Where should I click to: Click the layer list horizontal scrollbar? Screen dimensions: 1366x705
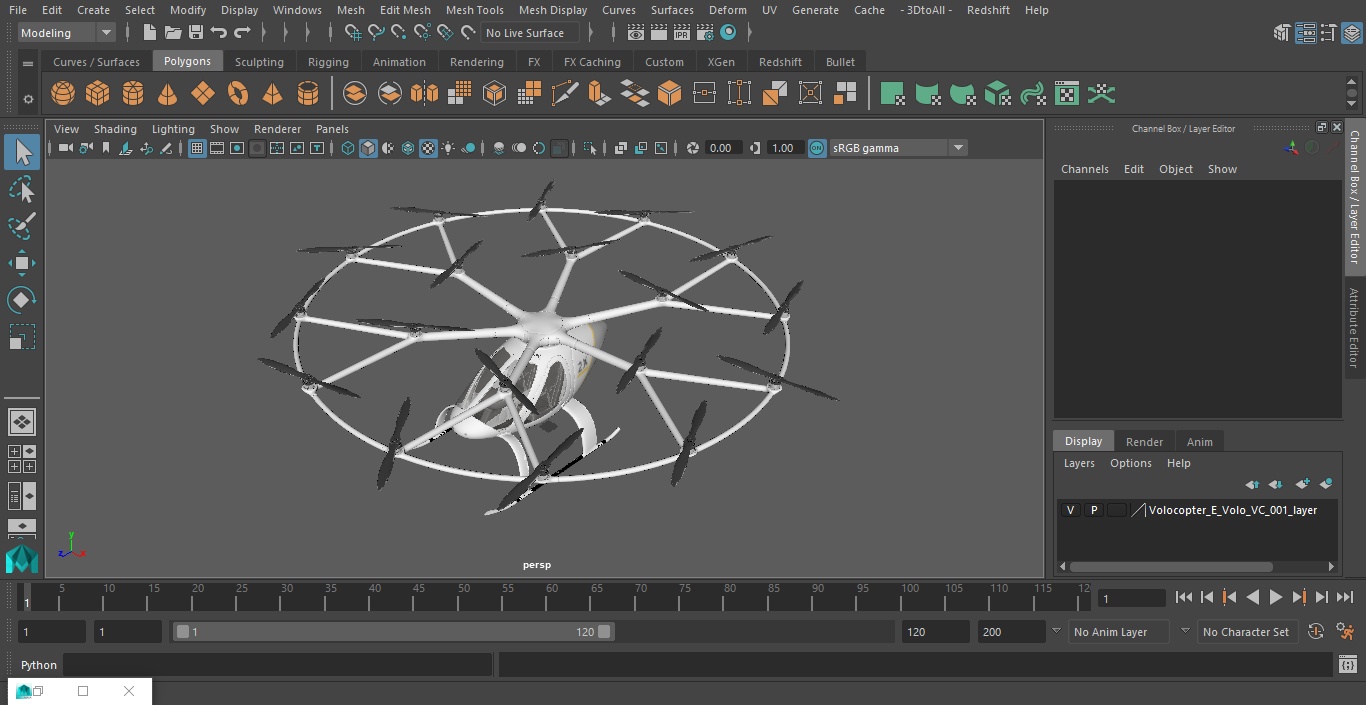click(1171, 566)
